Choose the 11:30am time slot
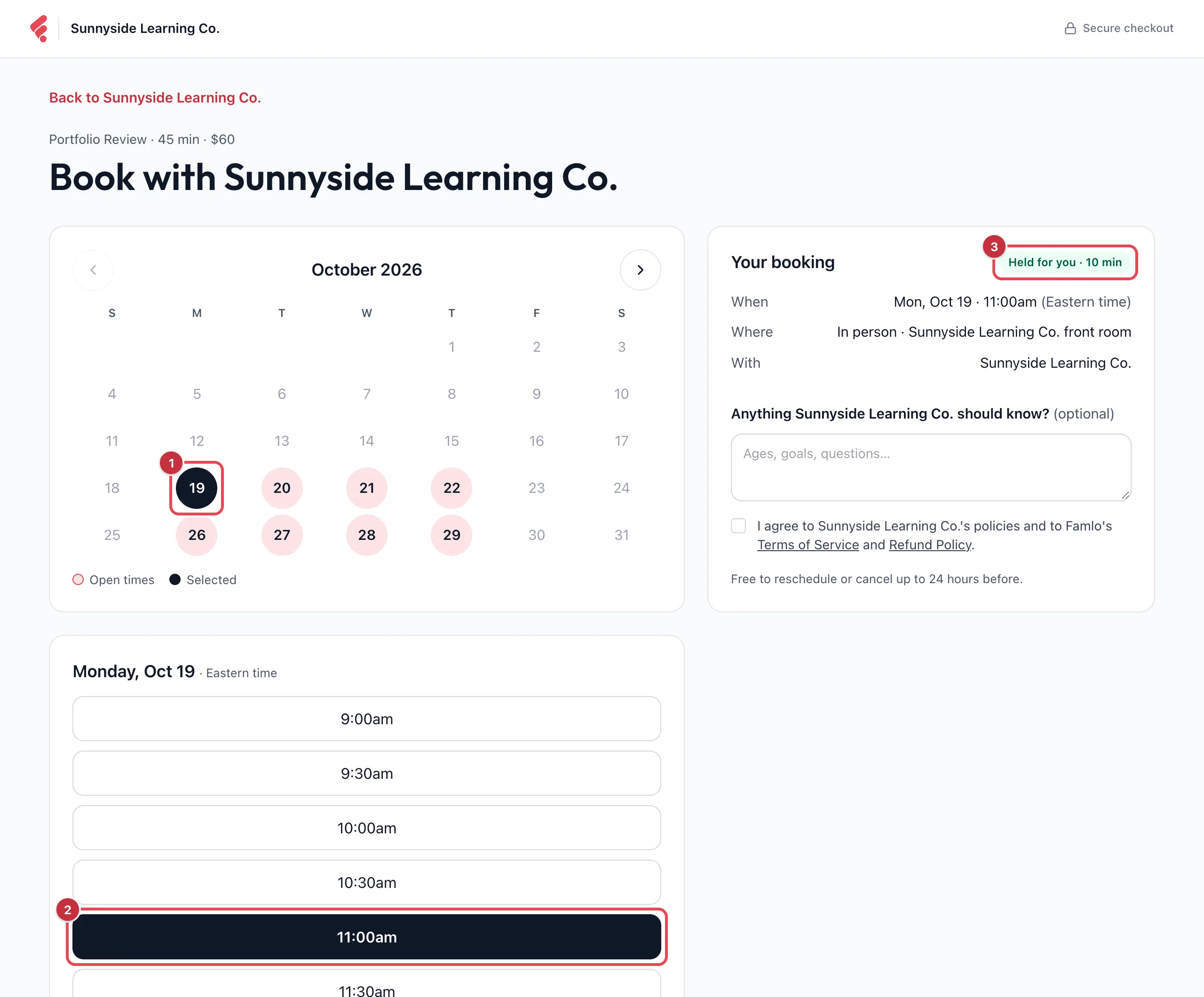Viewport: 1204px width, 997px height. [x=367, y=984]
